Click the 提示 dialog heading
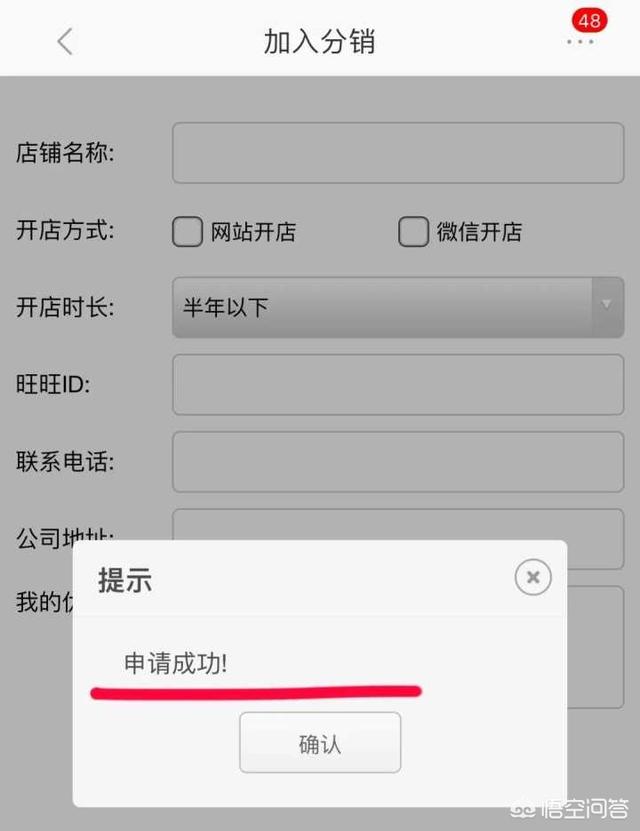Viewport: 640px width, 831px height. [x=125, y=579]
